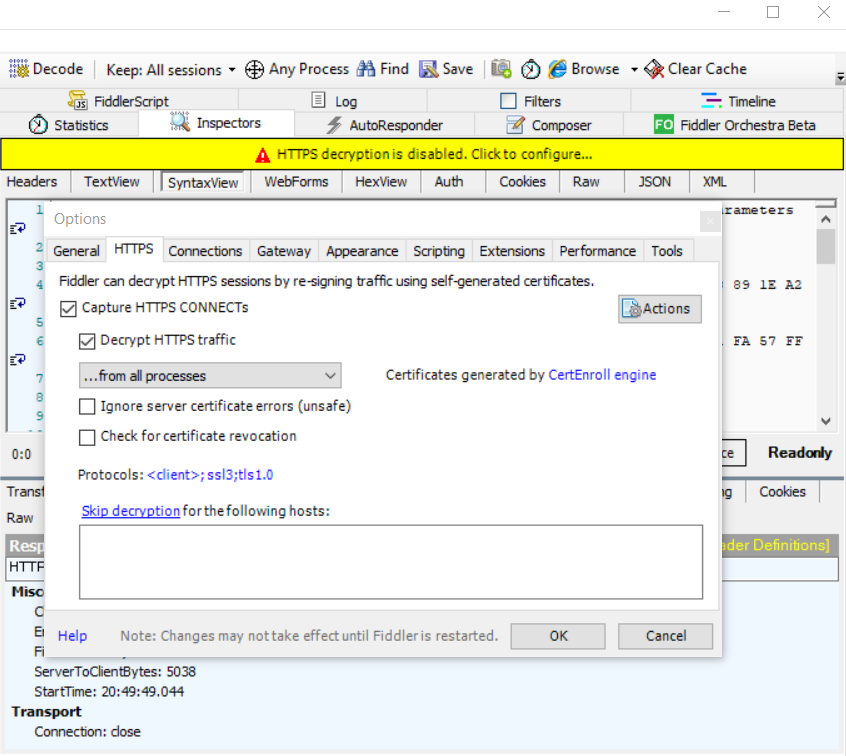This screenshot has height=756, width=846.
Task: Click the Inspectors magnifier icon
Action: pyautogui.click(x=180, y=122)
